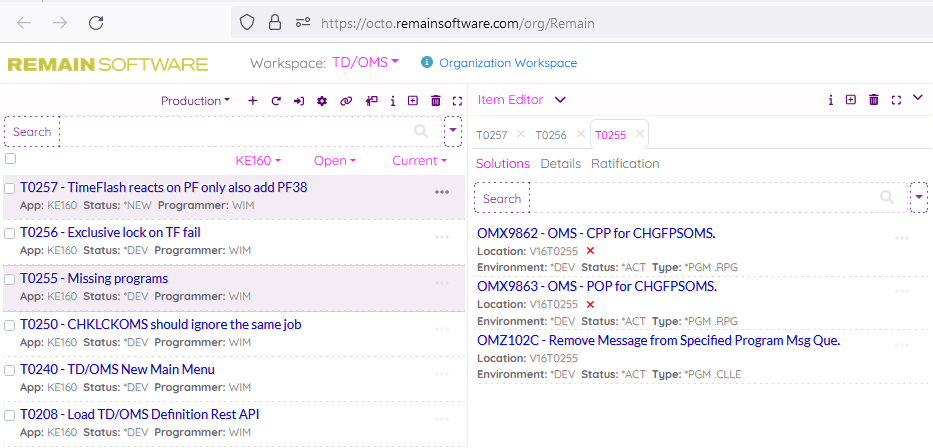This screenshot has width=933, height=448.
Task: Click the magnifier icon in left search box
Action: pyautogui.click(x=421, y=131)
